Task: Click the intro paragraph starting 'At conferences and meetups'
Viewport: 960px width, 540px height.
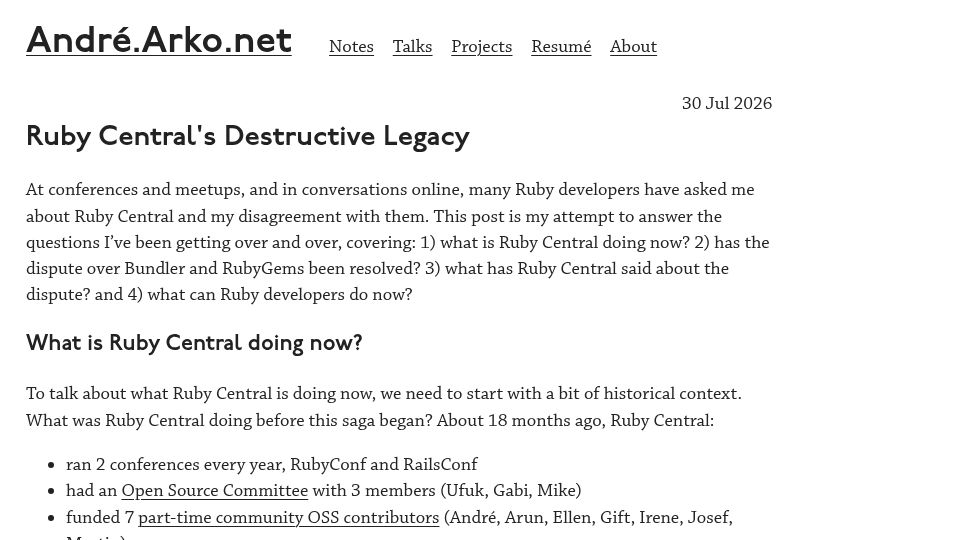Action: tap(398, 242)
